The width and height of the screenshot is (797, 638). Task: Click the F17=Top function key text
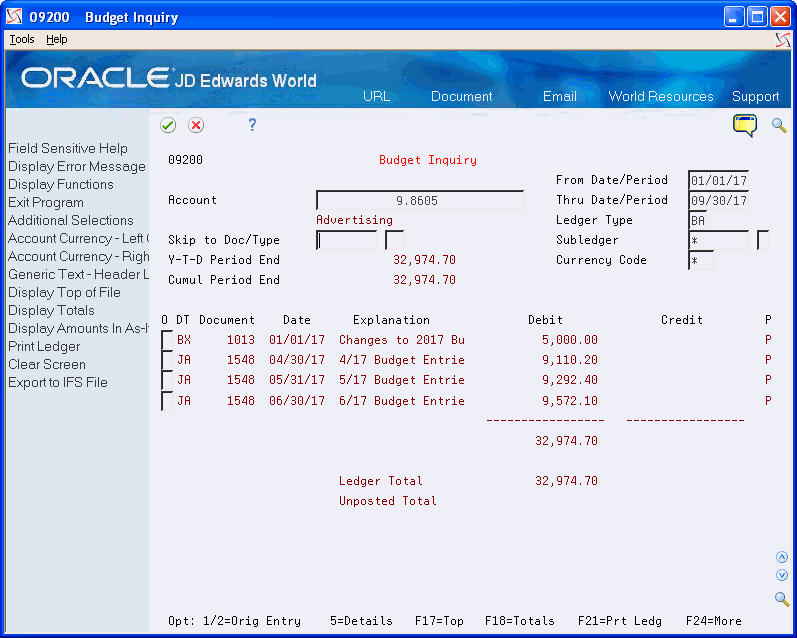coord(439,621)
